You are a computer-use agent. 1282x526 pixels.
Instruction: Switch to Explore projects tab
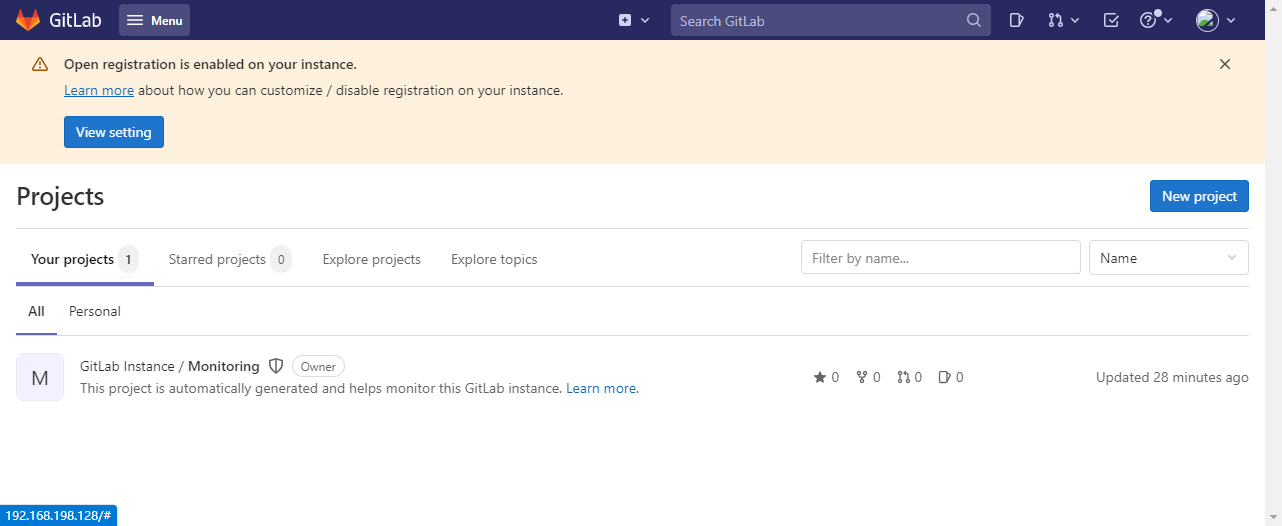pos(372,259)
